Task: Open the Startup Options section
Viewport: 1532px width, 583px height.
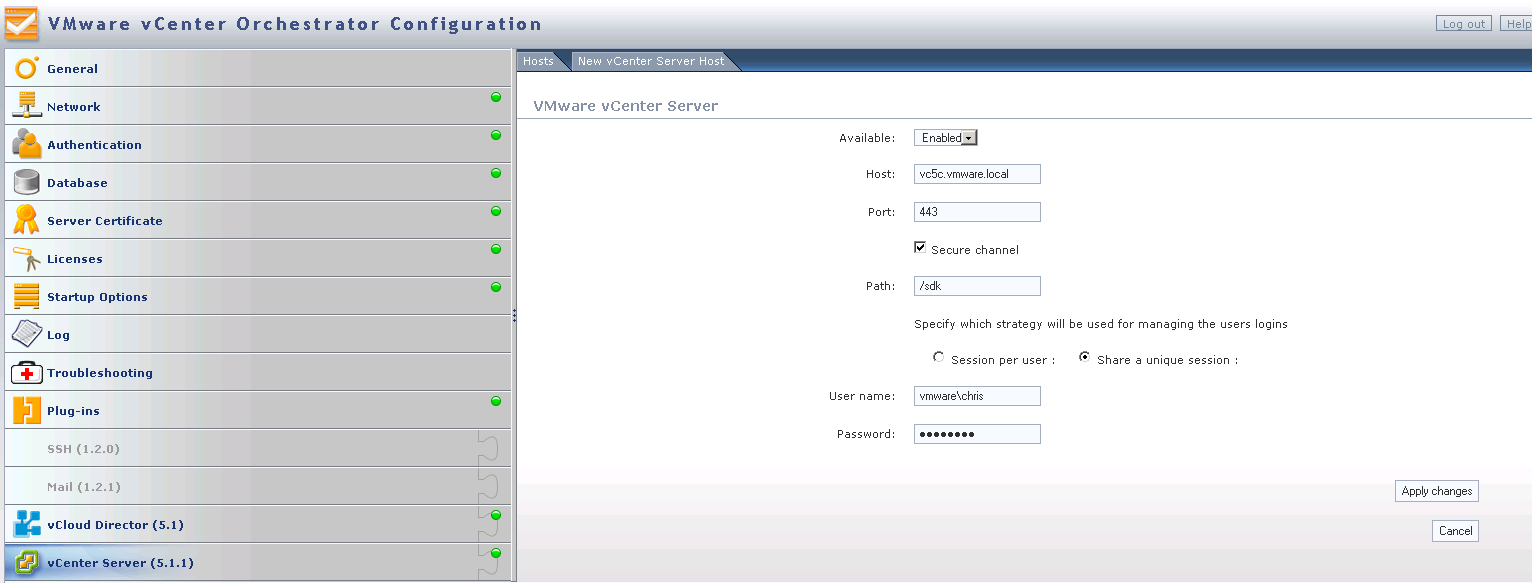Action: (258, 296)
